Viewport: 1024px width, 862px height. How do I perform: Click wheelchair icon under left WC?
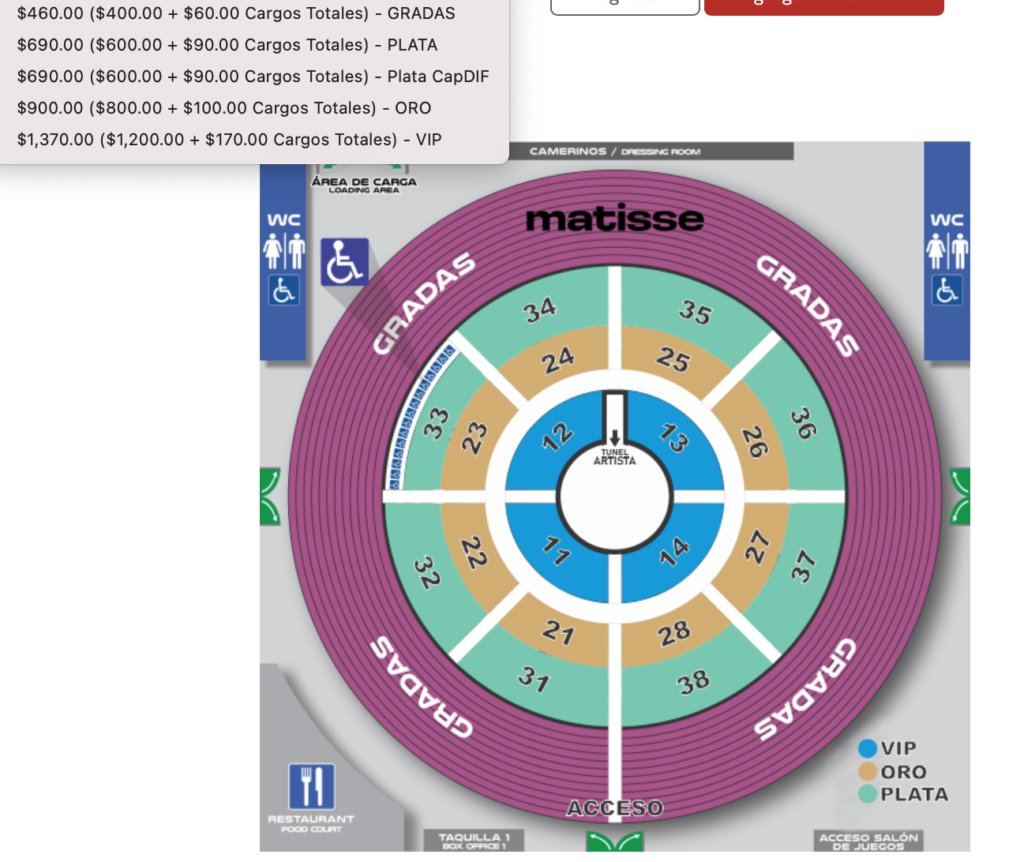click(283, 290)
